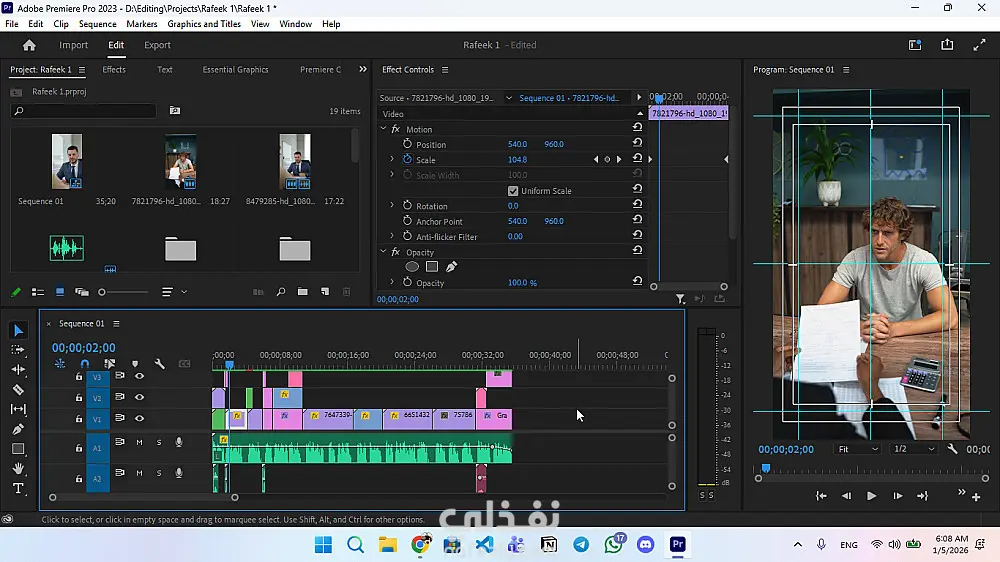Open the Fit zoom level dropdown
Screen dimensions: 1000x562
[858, 449]
